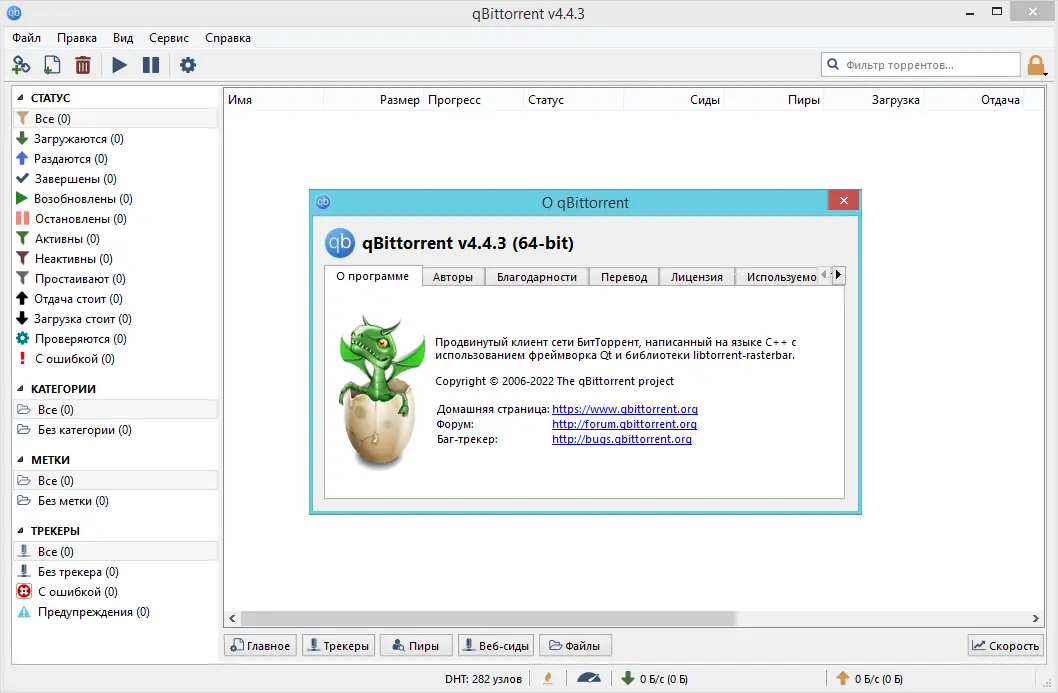Click the scrollbar left arrow in torrent list

pyautogui.click(x=232, y=618)
